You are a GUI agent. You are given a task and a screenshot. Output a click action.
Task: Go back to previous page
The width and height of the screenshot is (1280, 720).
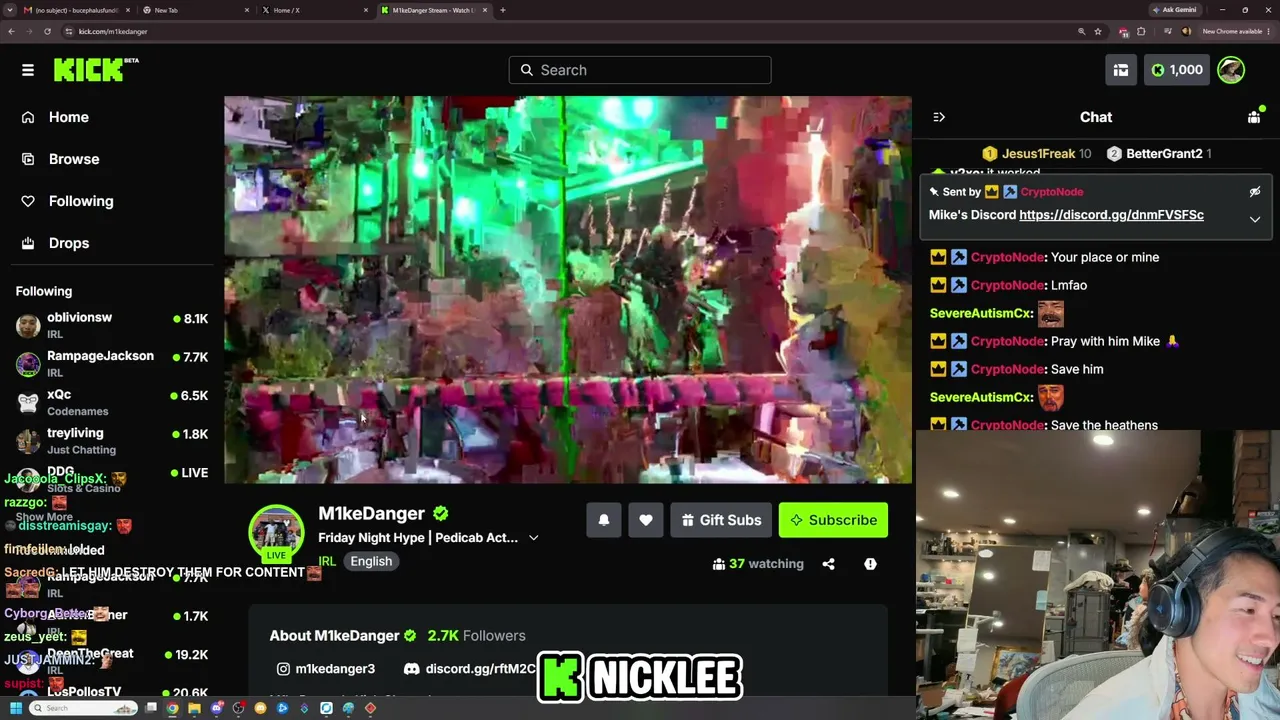(11, 31)
